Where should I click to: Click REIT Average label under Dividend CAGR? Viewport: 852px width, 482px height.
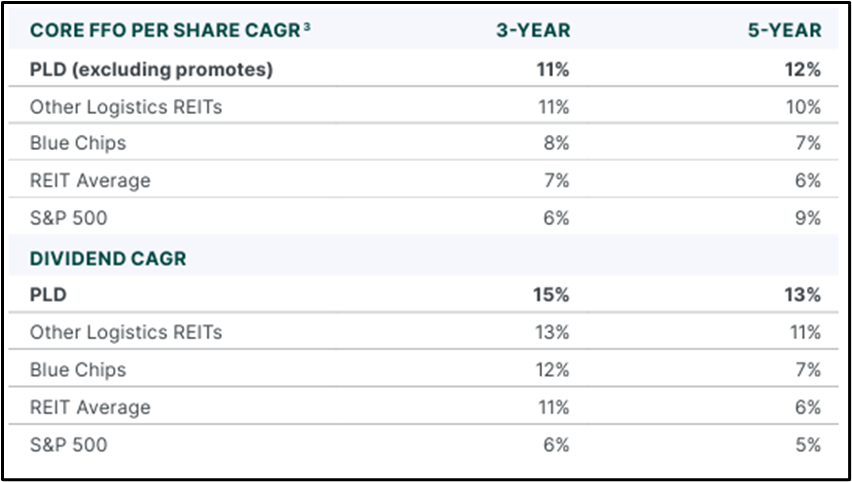point(90,407)
